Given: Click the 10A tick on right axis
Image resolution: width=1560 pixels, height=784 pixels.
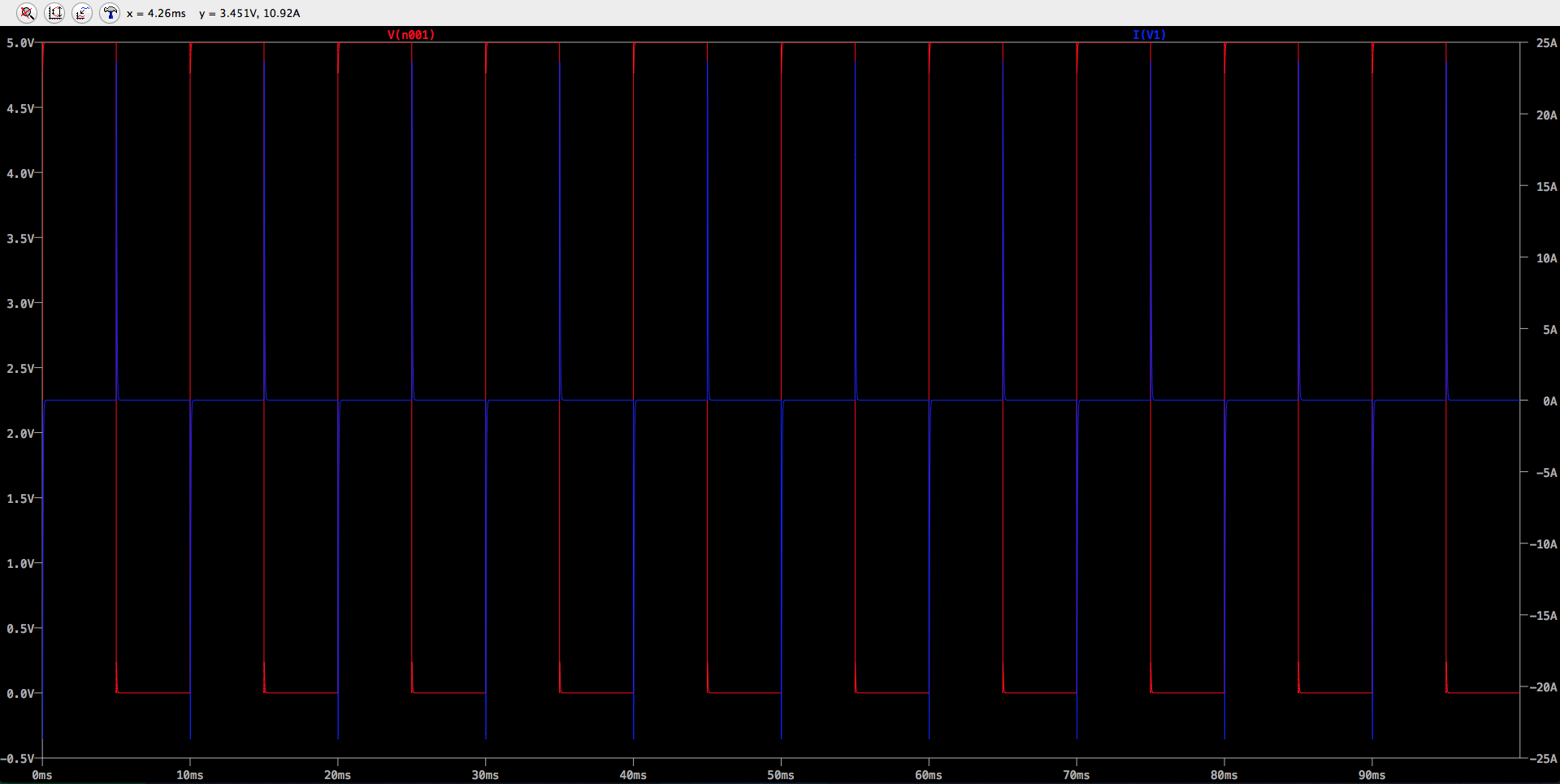Looking at the screenshot, I should click(1546, 258).
